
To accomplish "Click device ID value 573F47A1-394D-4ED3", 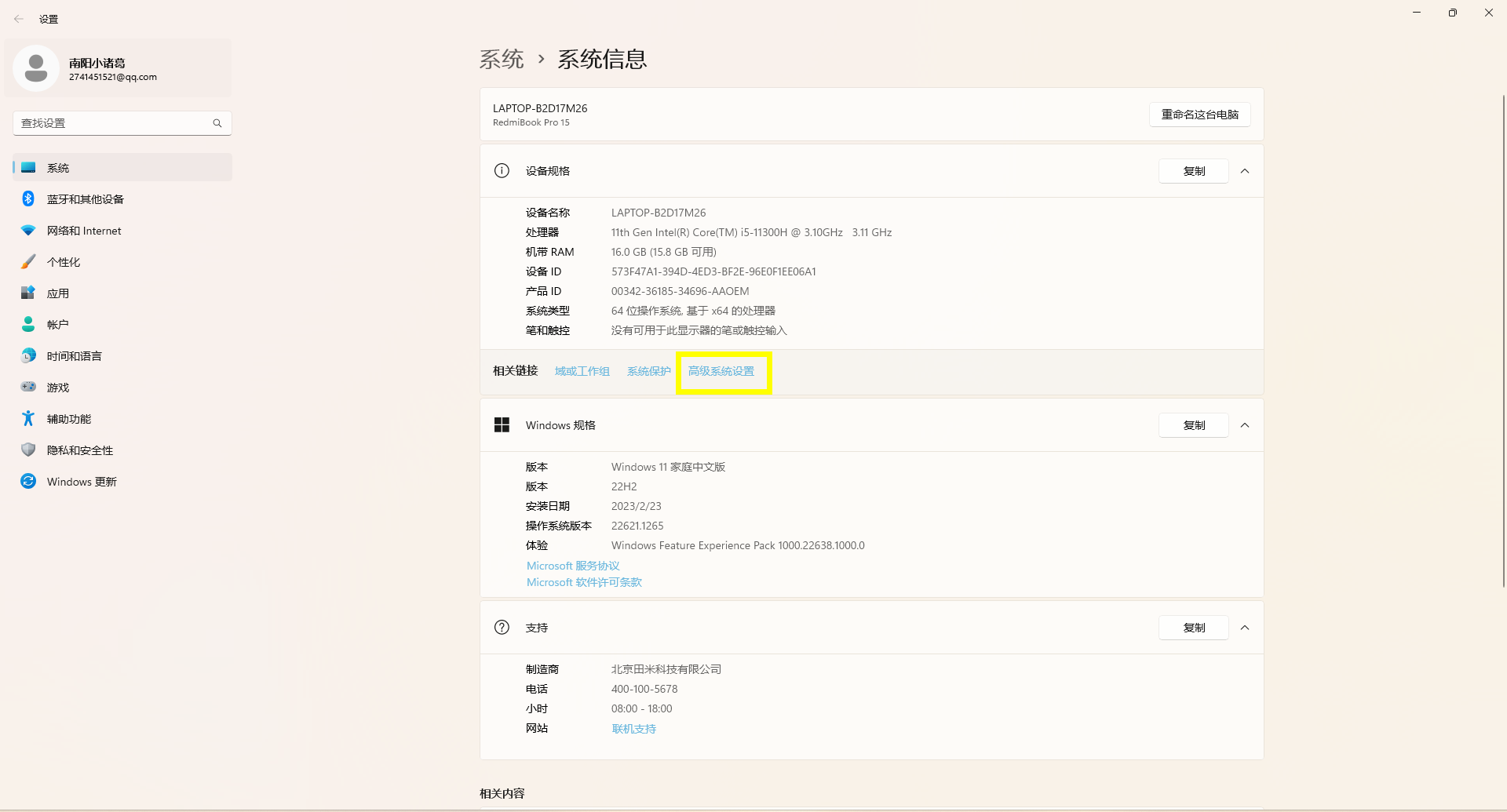I will pyautogui.click(x=713, y=271).
